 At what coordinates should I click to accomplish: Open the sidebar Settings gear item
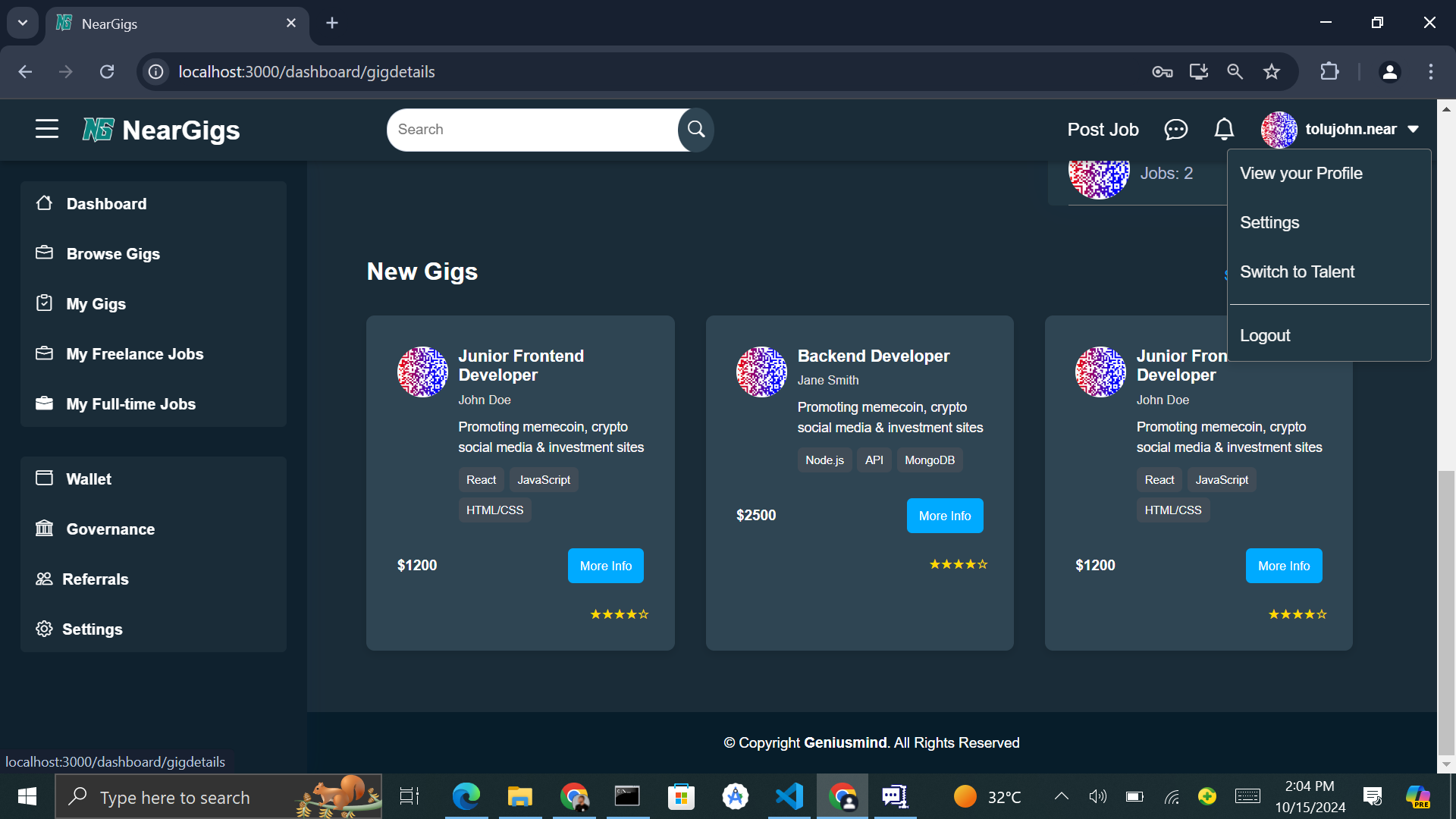tap(92, 629)
